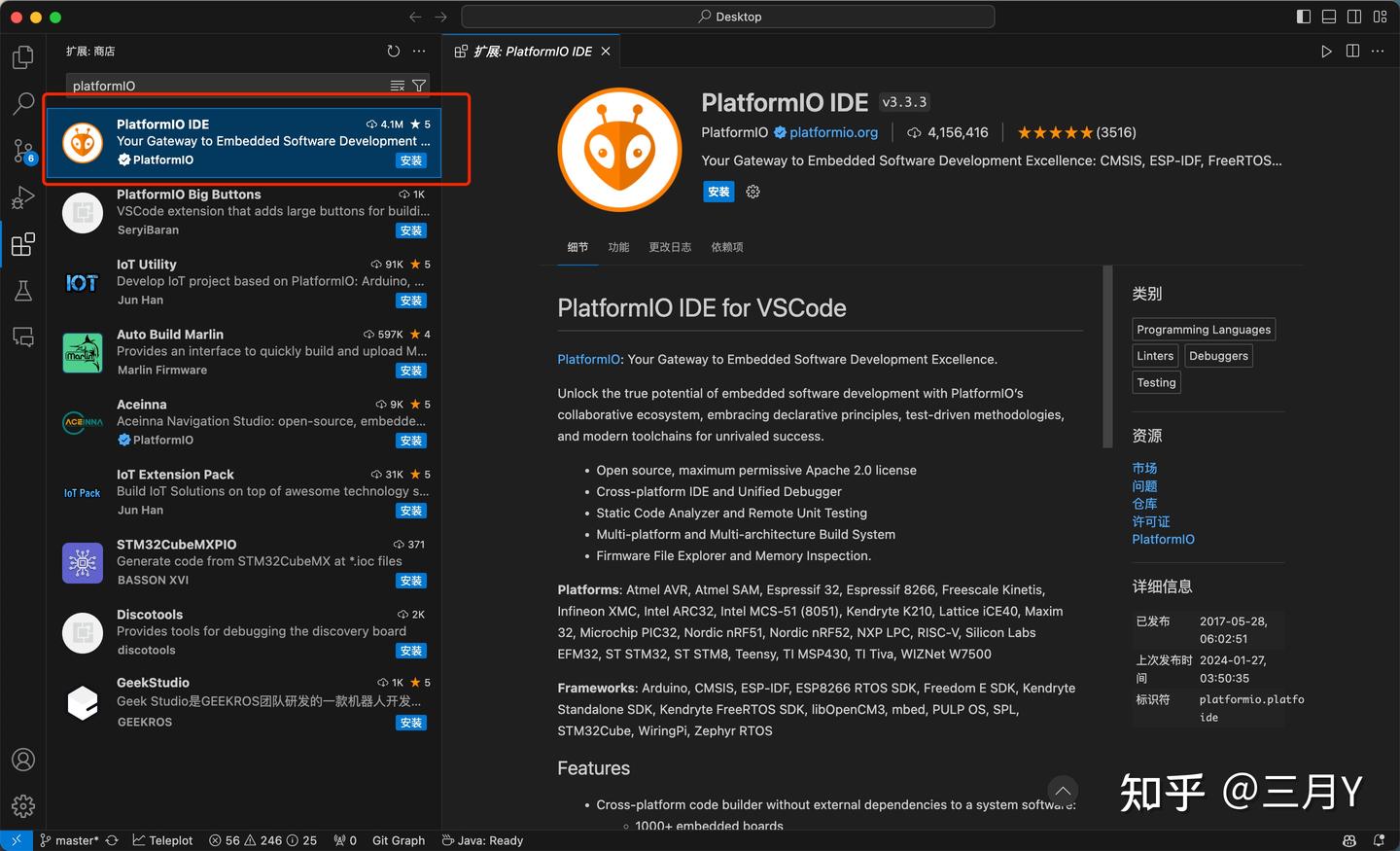This screenshot has width=1400, height=851.
Task: Open the Manage settings gear in activity bar
Action: [x=22, y=805]
